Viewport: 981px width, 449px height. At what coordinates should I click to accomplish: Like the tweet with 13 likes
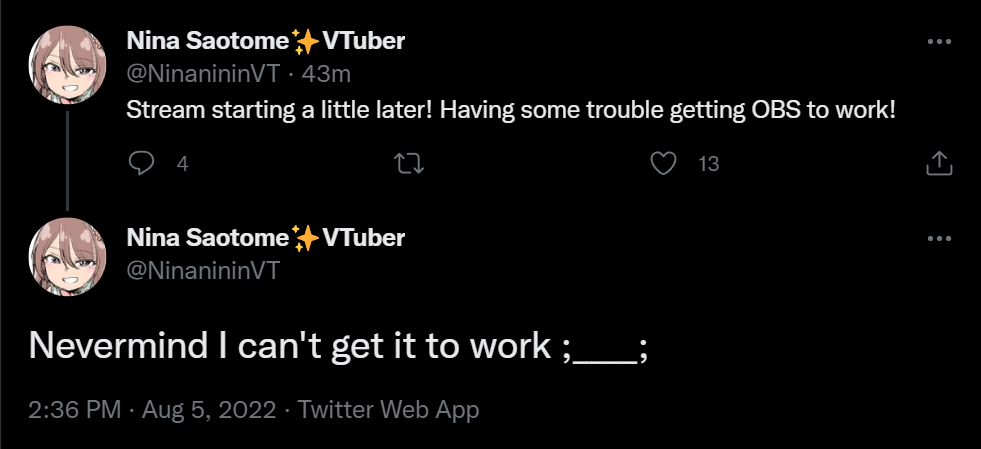click(x=664, y=164)
